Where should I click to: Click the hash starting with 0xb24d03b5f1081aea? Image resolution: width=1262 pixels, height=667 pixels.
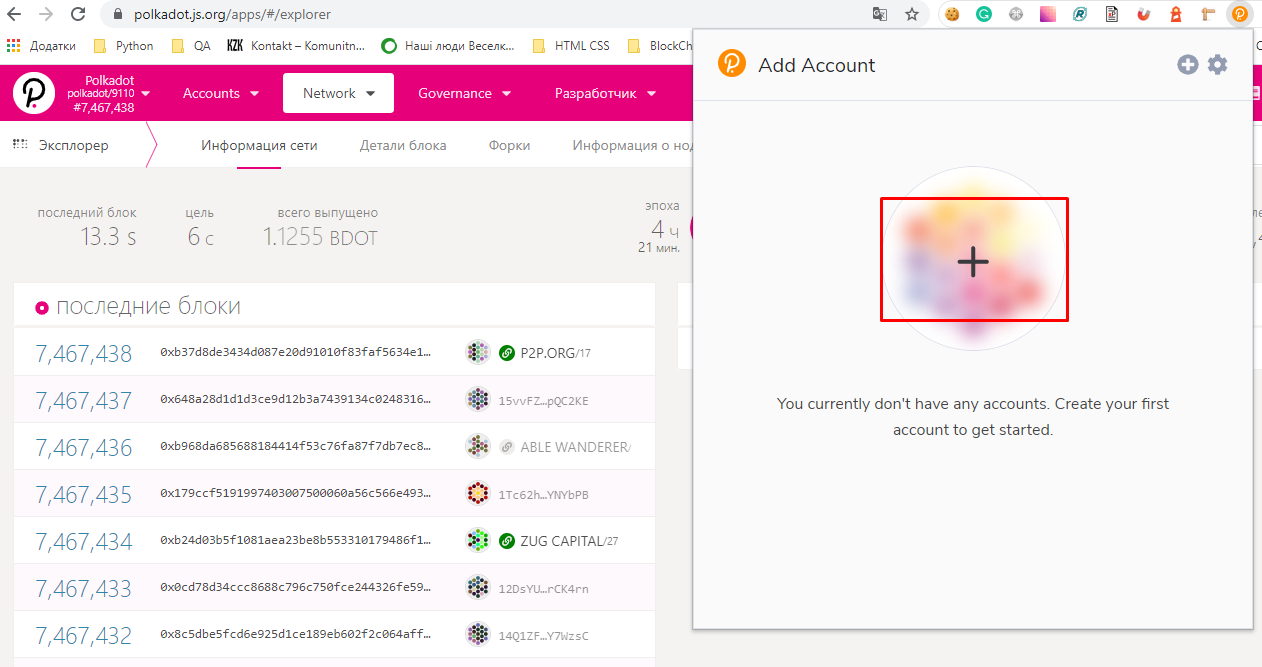pyautogui.click(x=296, y=541)
